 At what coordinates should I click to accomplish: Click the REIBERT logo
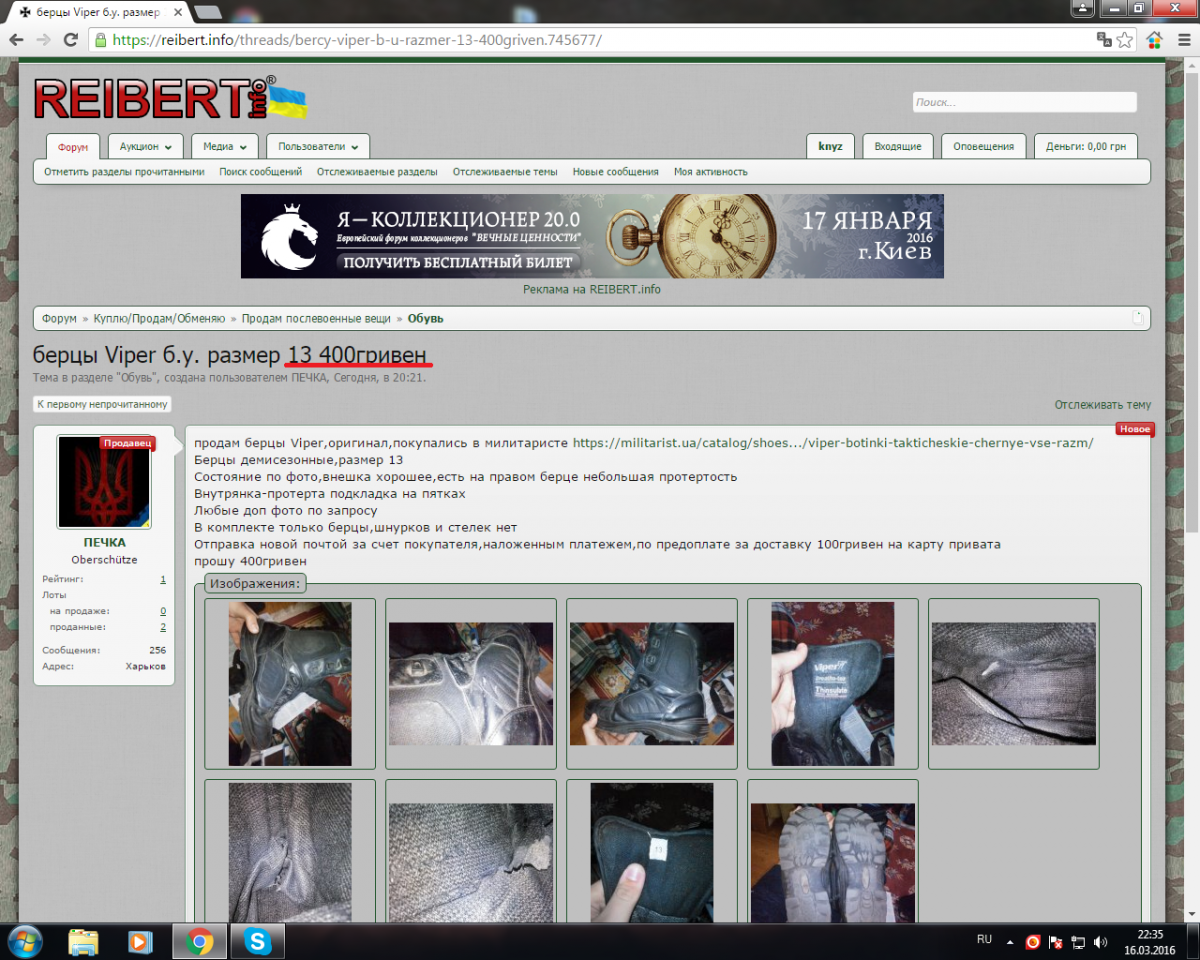(170, 99)
